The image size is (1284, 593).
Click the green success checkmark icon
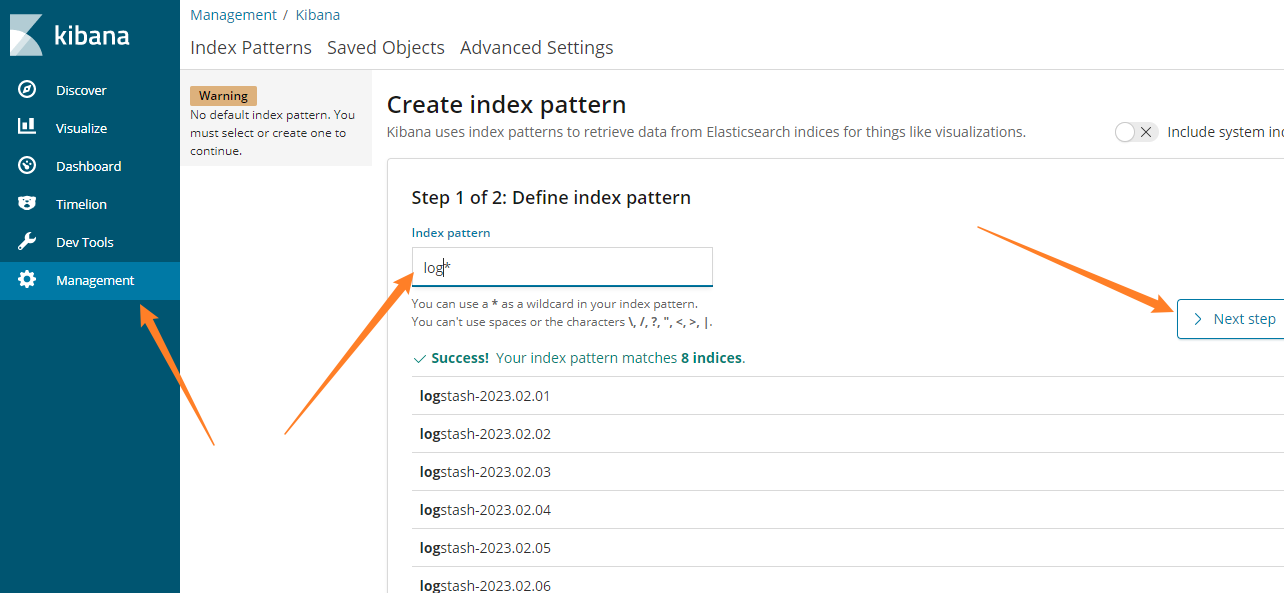[419, 358]
